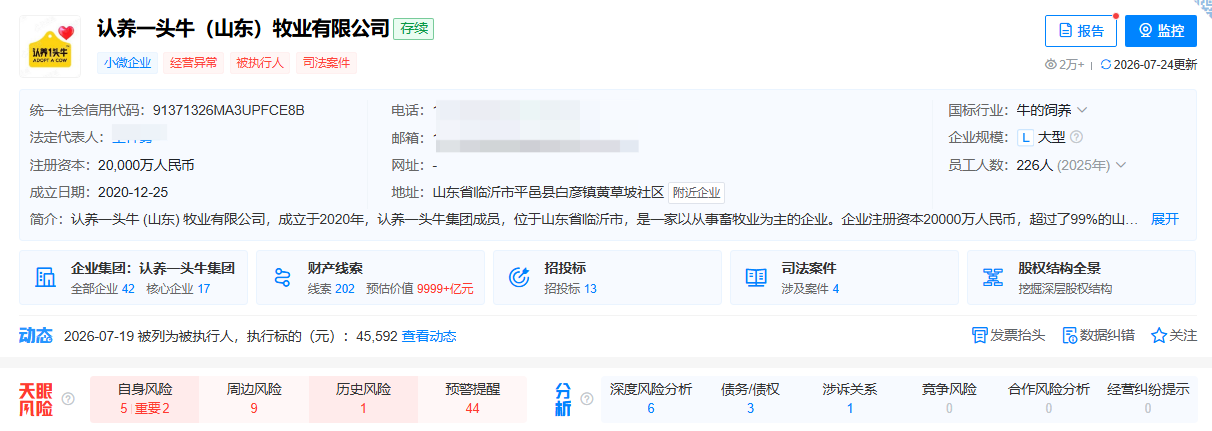Click the 股权结构全景 card icon

(993, 277)
